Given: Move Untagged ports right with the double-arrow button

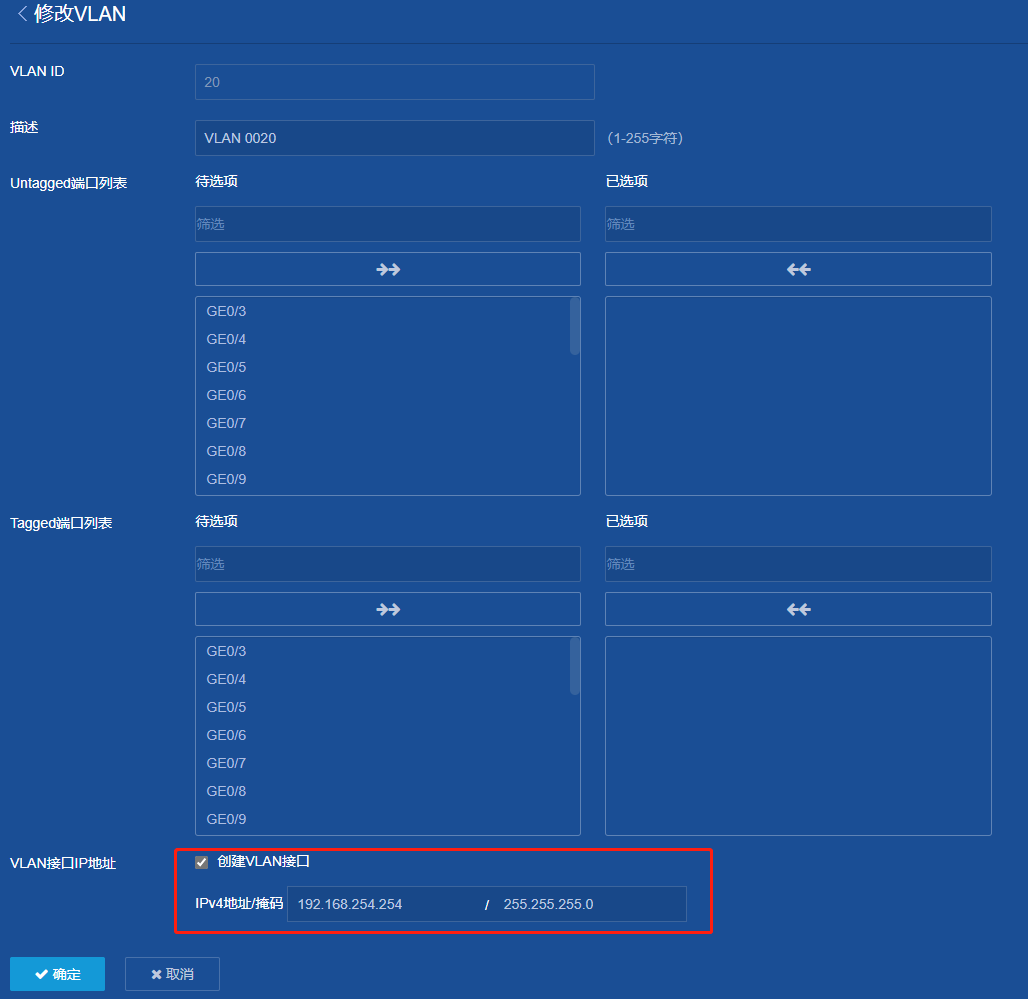Looking at the screenshot, I should (x=387, y=269).
